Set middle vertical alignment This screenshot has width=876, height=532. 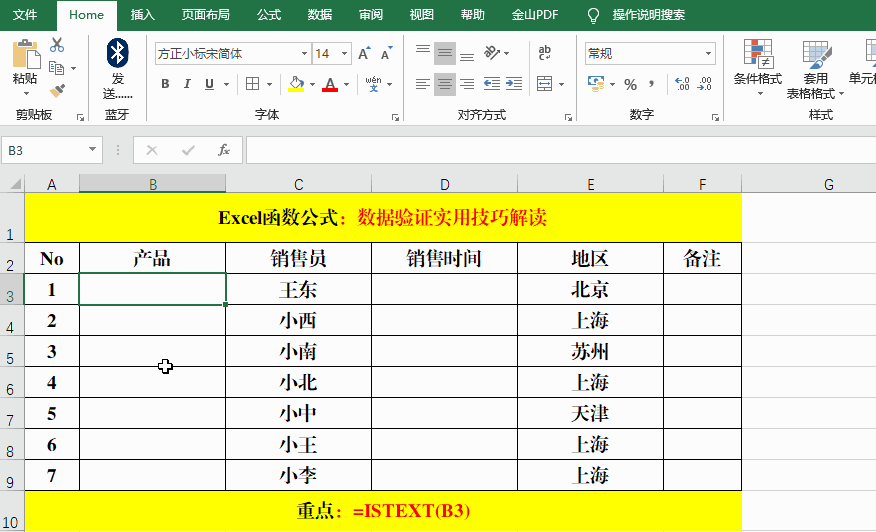[445, 53]
